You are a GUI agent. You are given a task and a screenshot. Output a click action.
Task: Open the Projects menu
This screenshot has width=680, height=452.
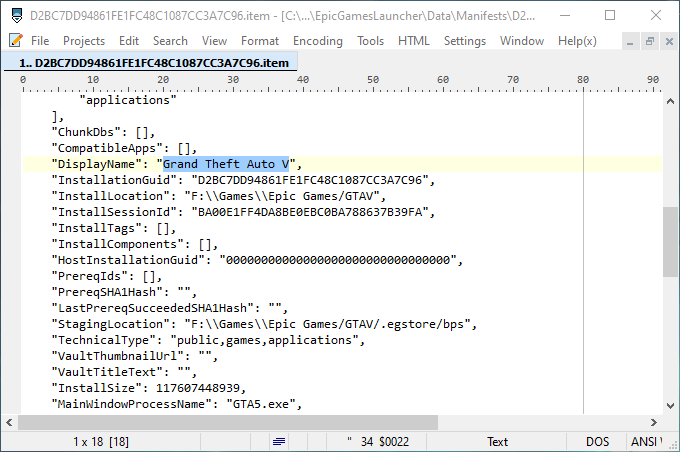point(84,41)
